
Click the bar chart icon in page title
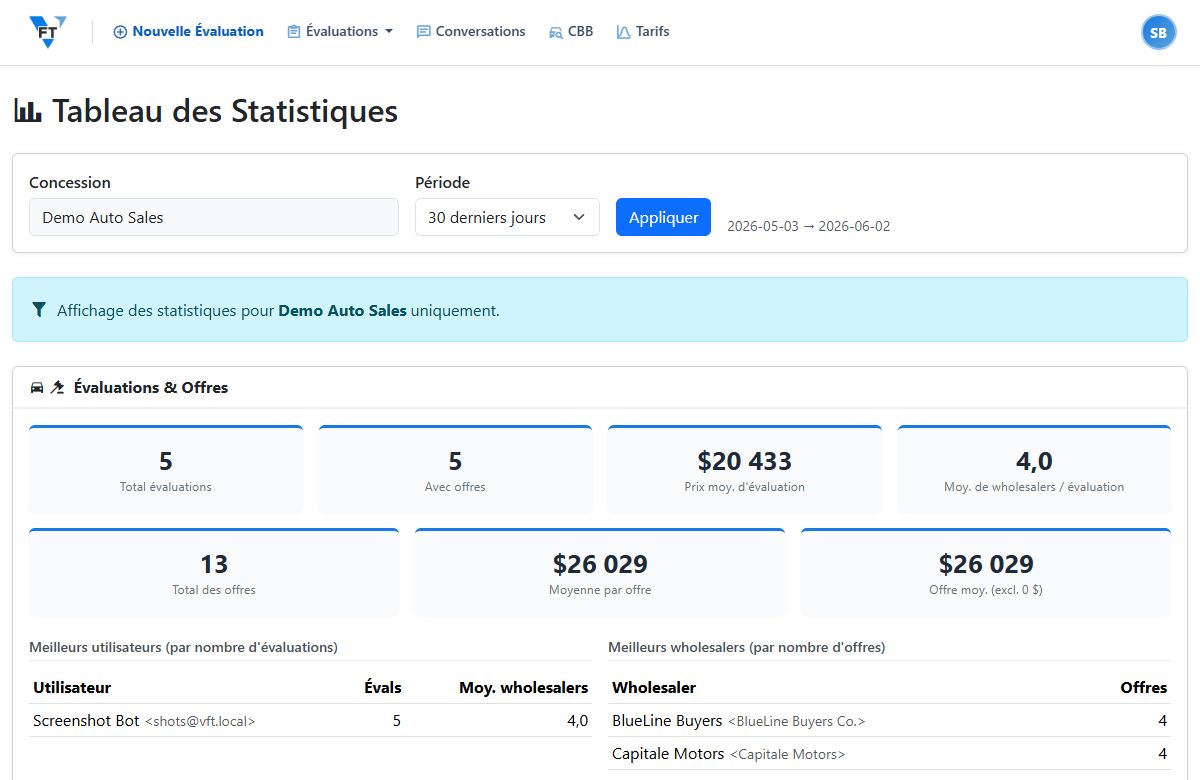pyautogui.click(x=28, y=111)
